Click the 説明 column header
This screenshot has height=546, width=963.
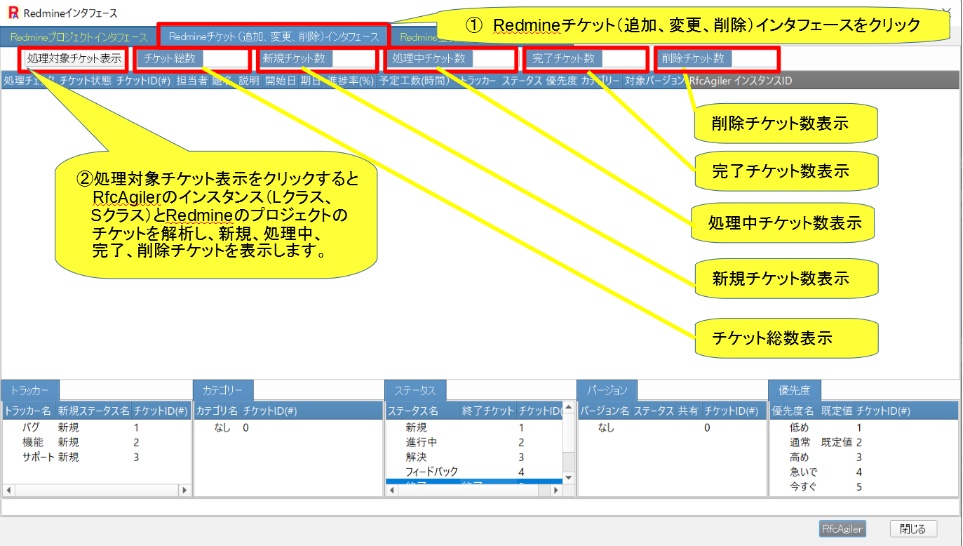point(249,80)
